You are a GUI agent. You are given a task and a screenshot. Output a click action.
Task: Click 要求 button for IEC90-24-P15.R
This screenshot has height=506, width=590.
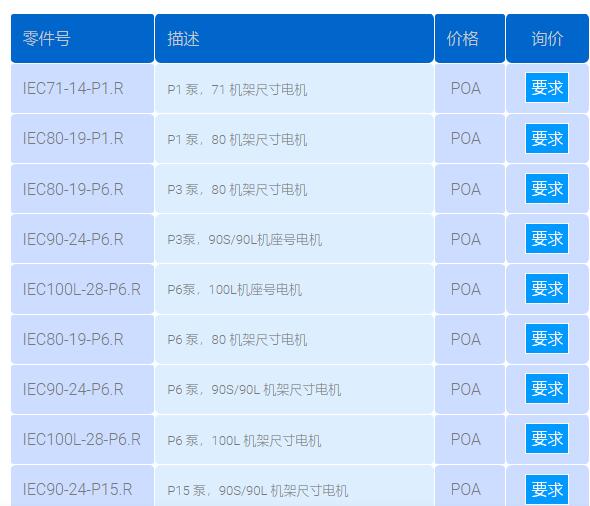[547, 489]
